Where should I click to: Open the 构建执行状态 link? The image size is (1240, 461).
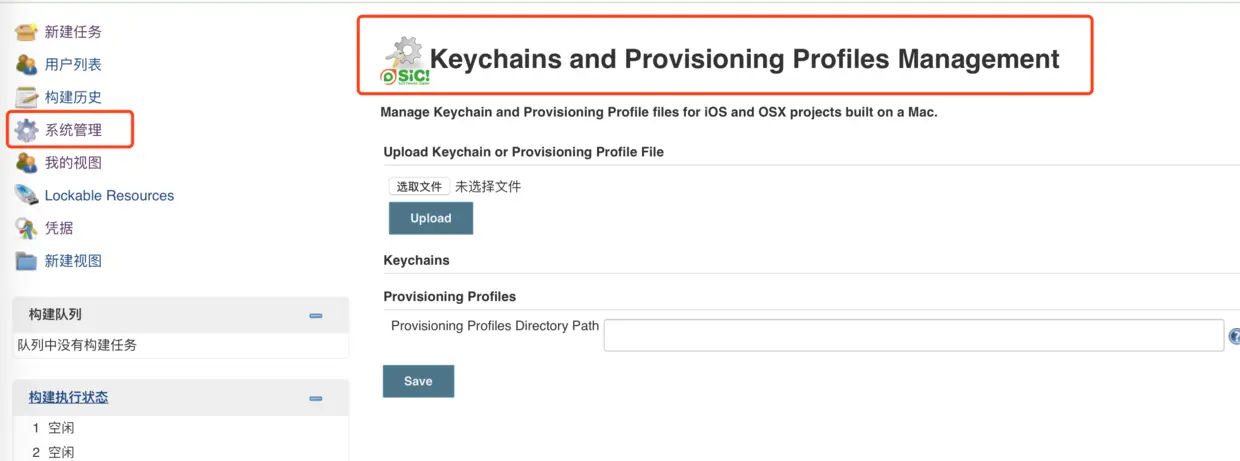tap(68, 397)
